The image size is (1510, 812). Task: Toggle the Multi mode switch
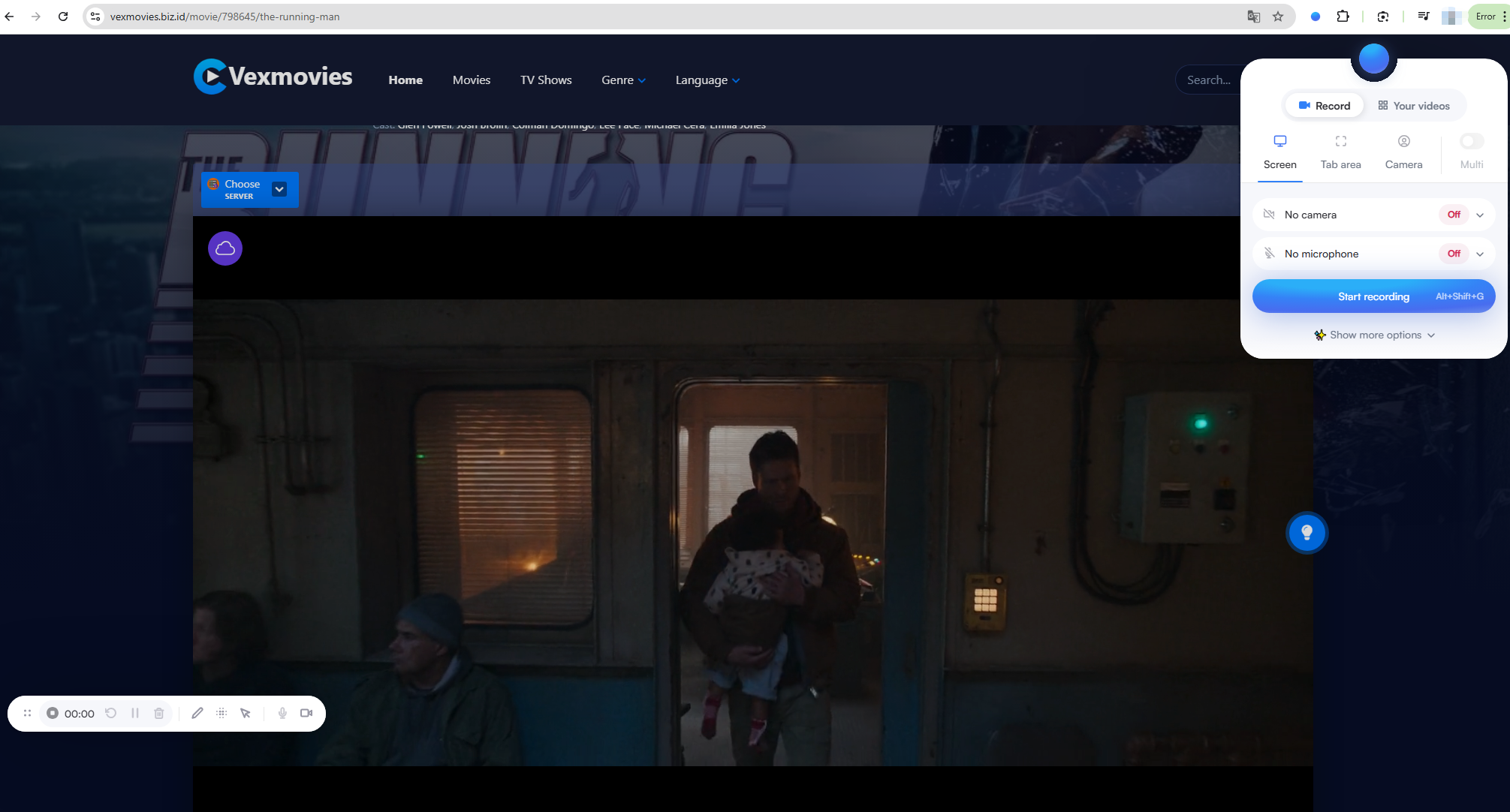coord(1471,141)
